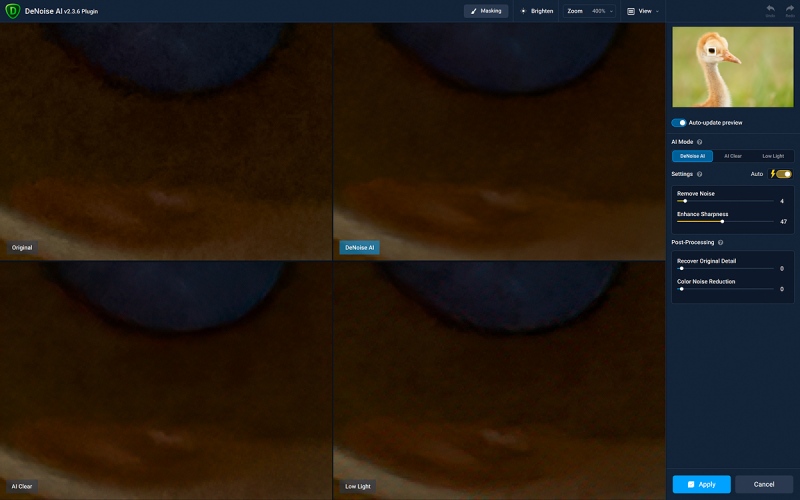The image size is (800, 500).
Task: Click the Apply button
Action: (702, 484)
